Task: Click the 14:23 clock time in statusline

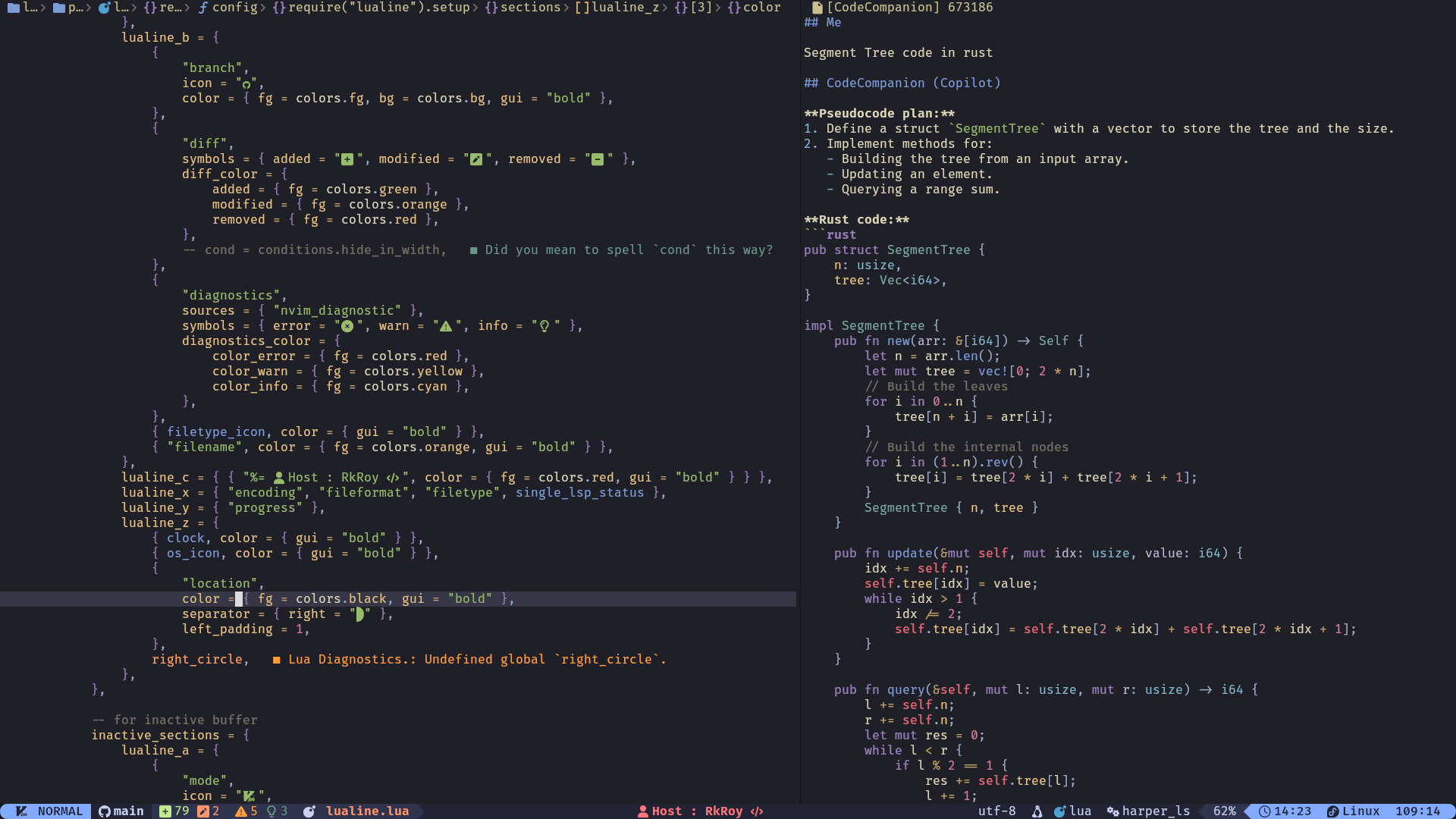Action: [x=1292, y=811]
